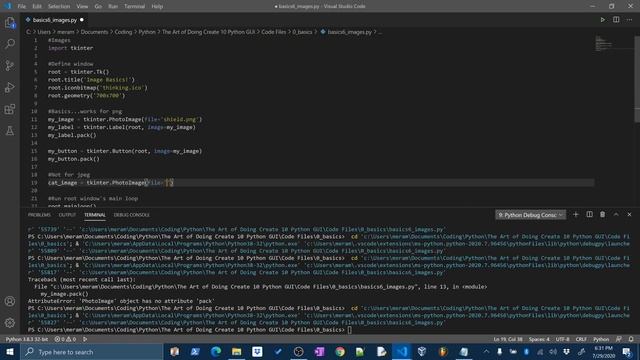Click the Code Files breadcrumb segment
Viewport: 640px width, 360px height.
pos(273,32)
